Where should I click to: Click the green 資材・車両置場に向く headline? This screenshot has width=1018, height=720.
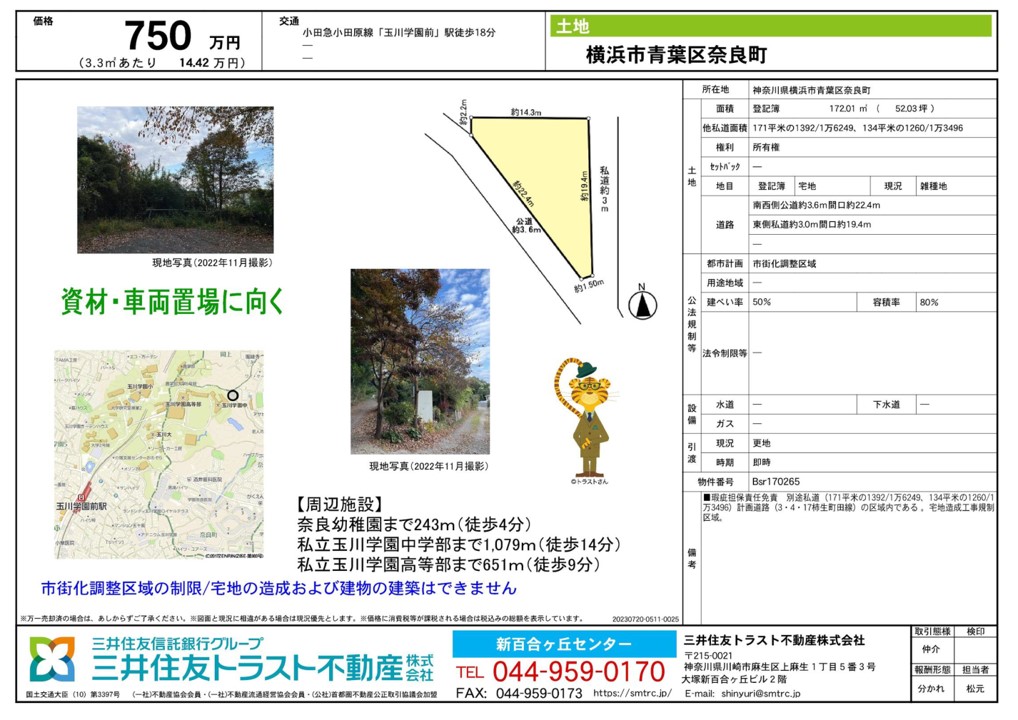click(173, 298)
